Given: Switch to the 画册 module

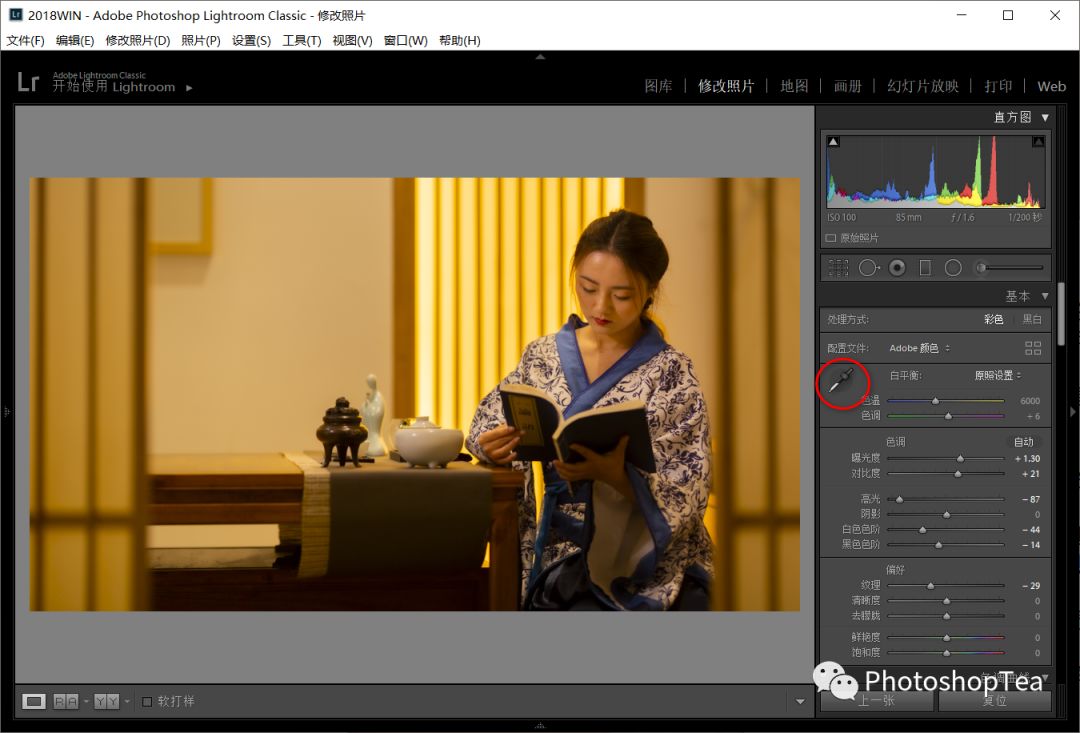Looking at the screenshot, I should pos(848,86).
